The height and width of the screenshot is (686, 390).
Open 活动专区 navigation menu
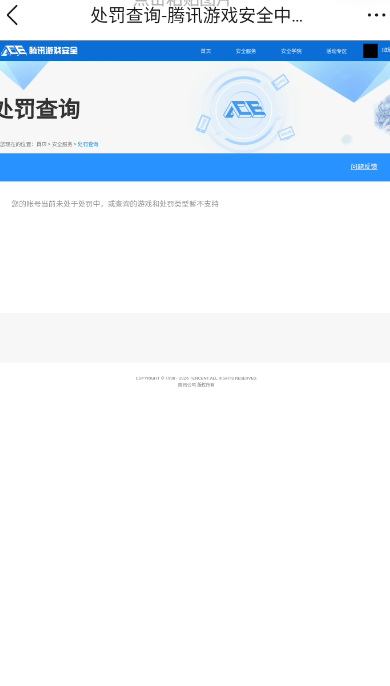pyautogui.click(x=336, y=51)
